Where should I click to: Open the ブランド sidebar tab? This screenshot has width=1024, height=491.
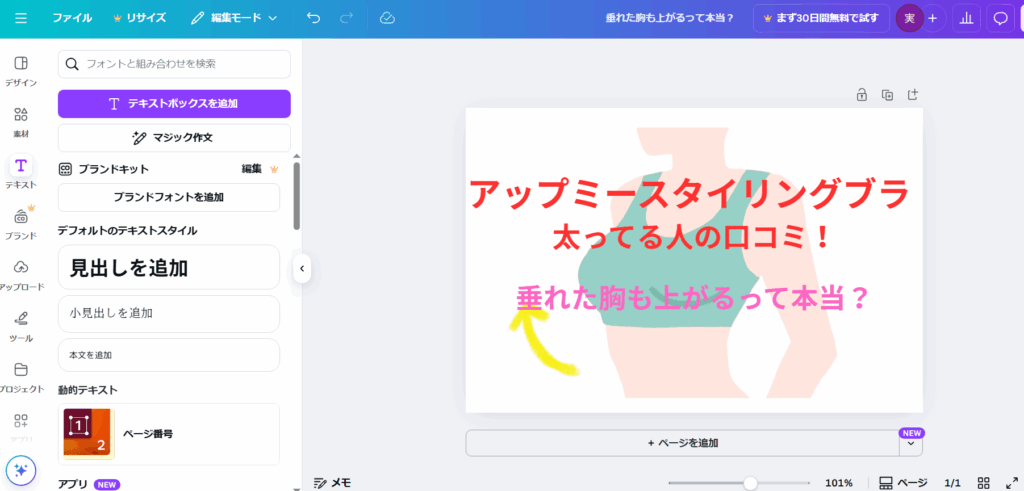[21, 224]
